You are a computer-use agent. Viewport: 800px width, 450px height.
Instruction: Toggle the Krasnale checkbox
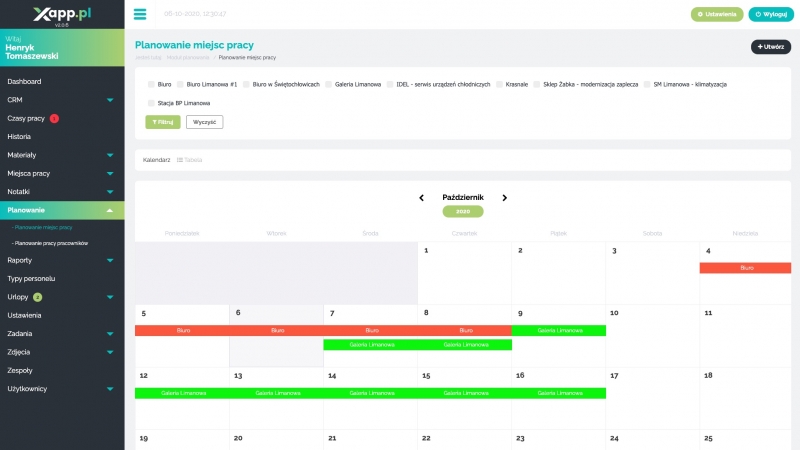(499, 85)
